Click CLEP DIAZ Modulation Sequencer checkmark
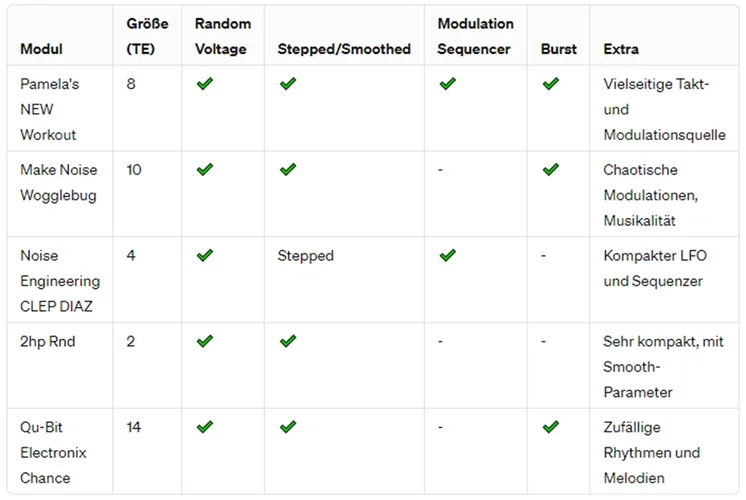 point(447,256)
